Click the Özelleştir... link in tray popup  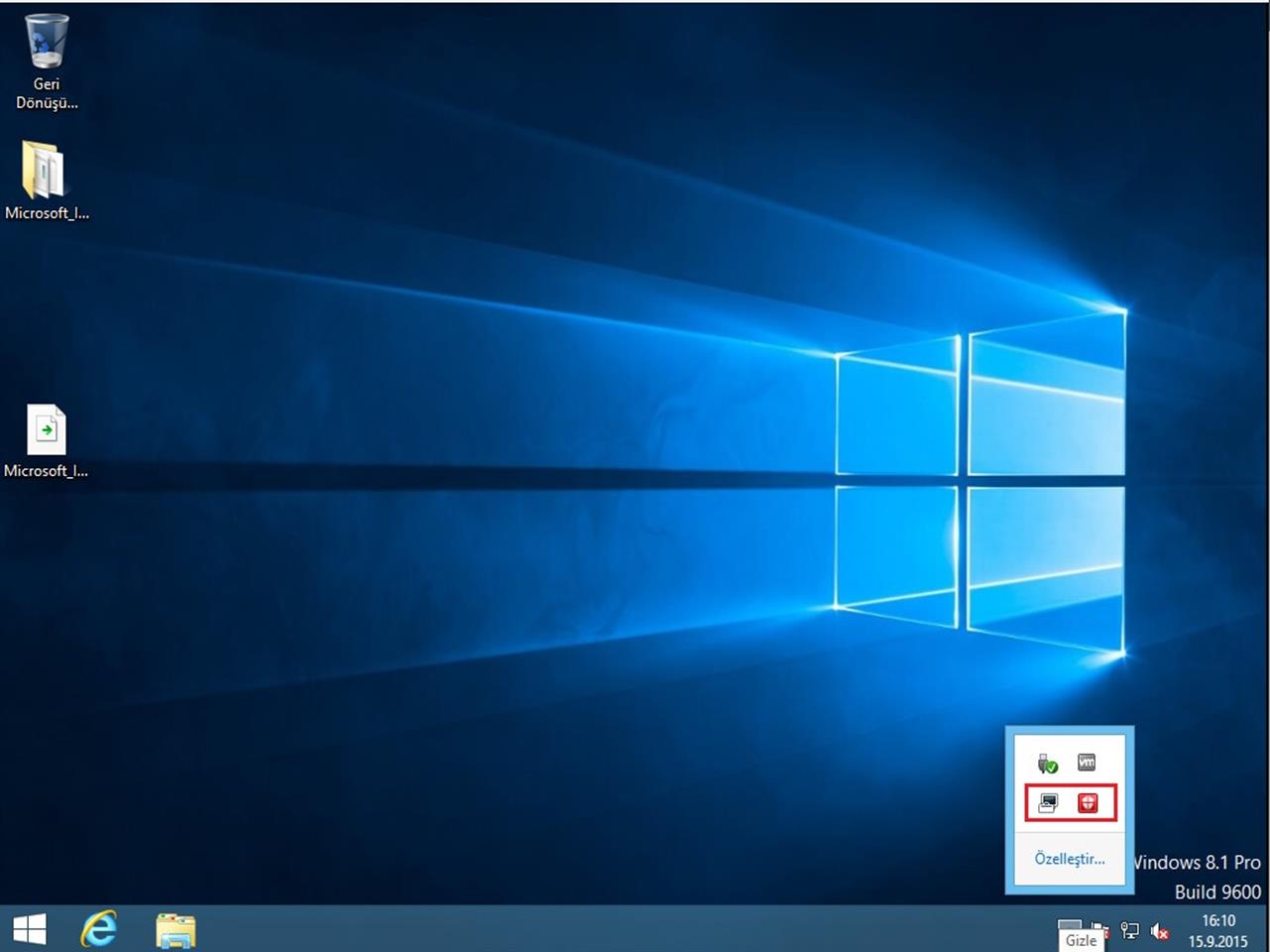pos(1069,859)
